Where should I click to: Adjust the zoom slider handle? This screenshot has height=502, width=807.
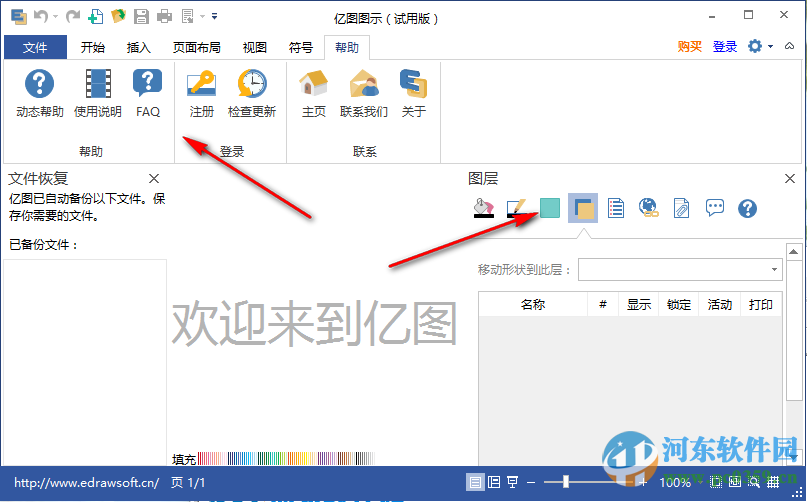[x=566, y=482]
